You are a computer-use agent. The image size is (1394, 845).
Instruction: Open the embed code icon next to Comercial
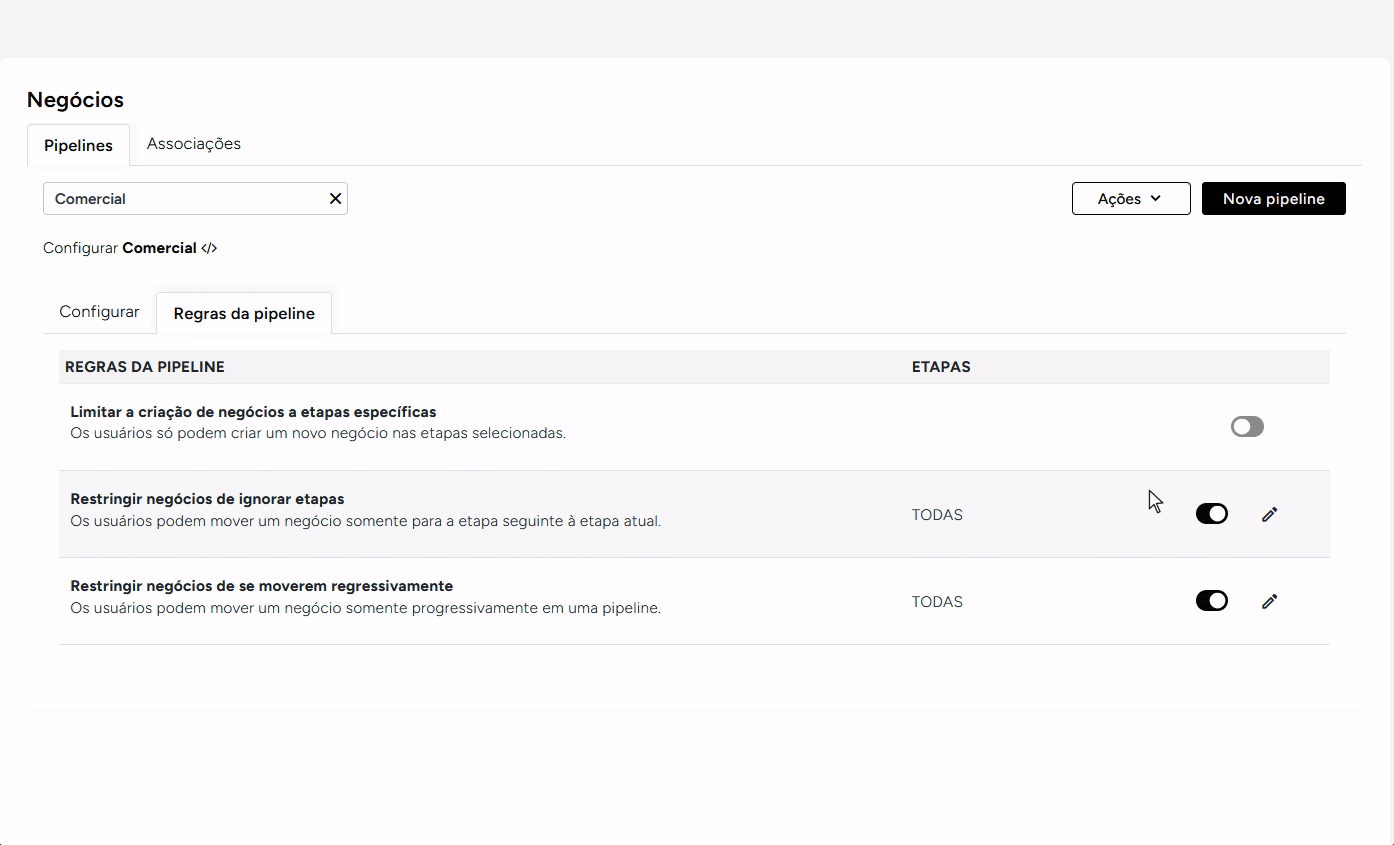(209, 247)
